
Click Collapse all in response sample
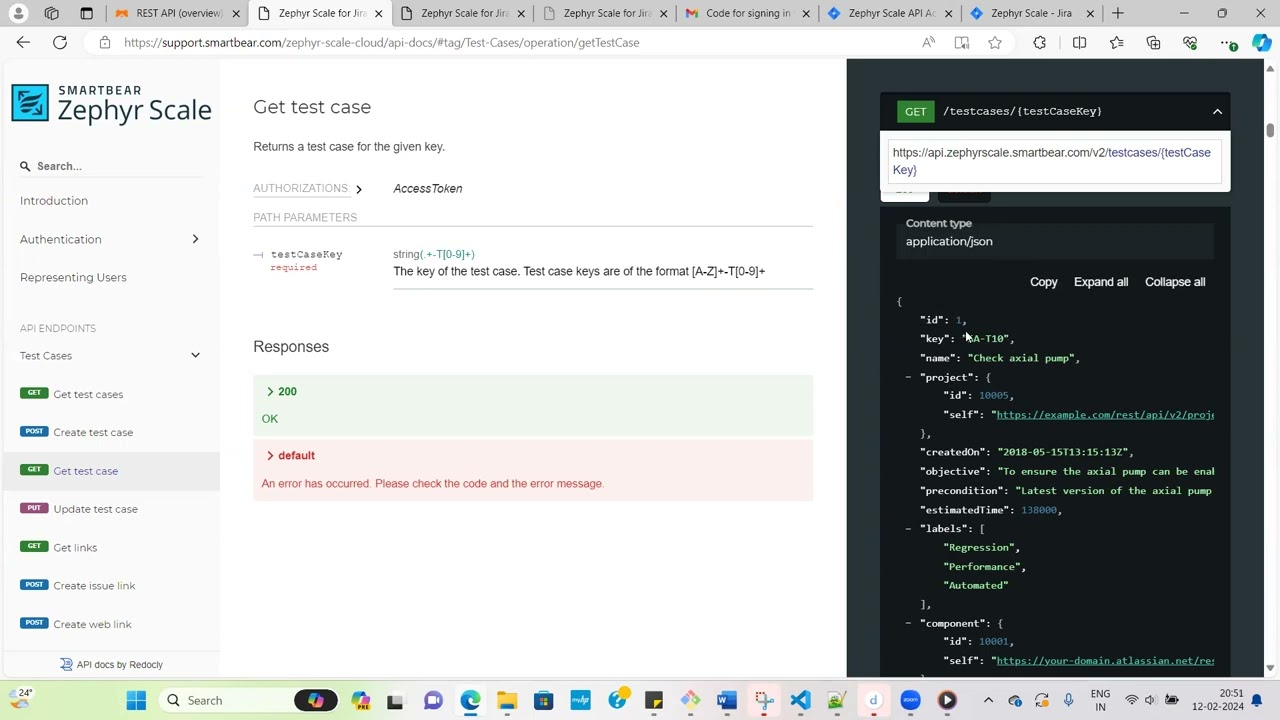pyautogui.click(x=1175, y=282)
